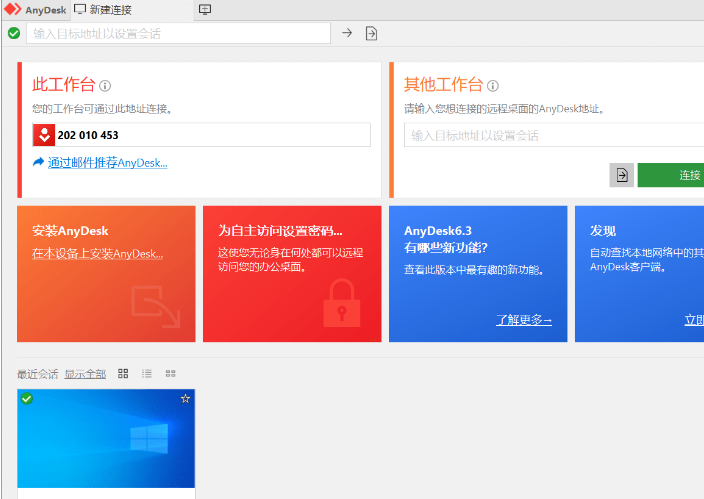Viewport: 704px width, 499px height.
Task: Switch recent sessions to small tile view
Action: pyautogui.click(x=171, y=373)
